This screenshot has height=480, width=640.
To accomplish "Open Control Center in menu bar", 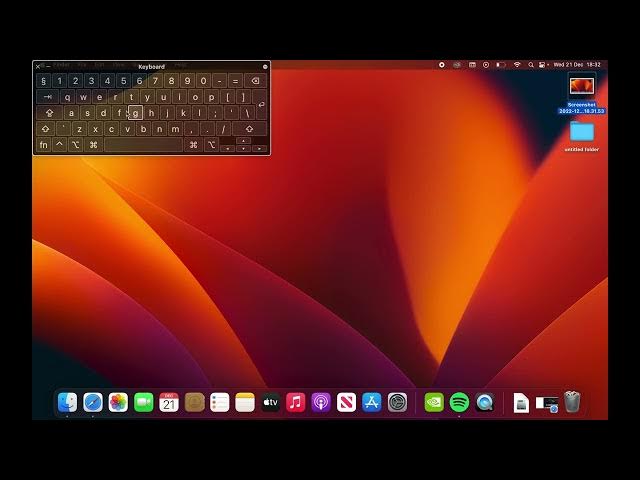I will pyautogui.click(x=542, y=65).
